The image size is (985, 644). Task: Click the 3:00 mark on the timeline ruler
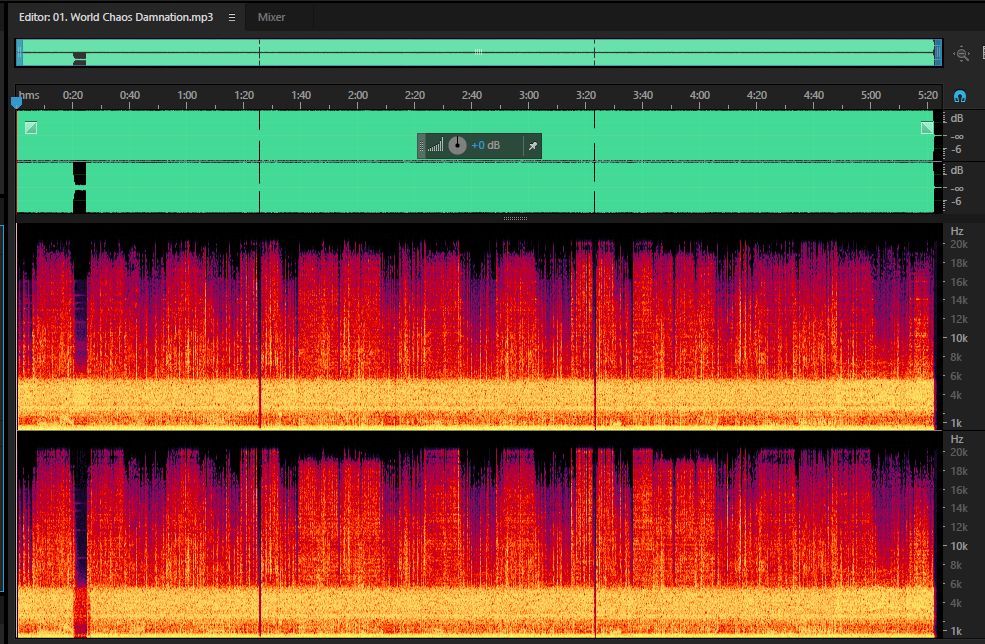528,95
